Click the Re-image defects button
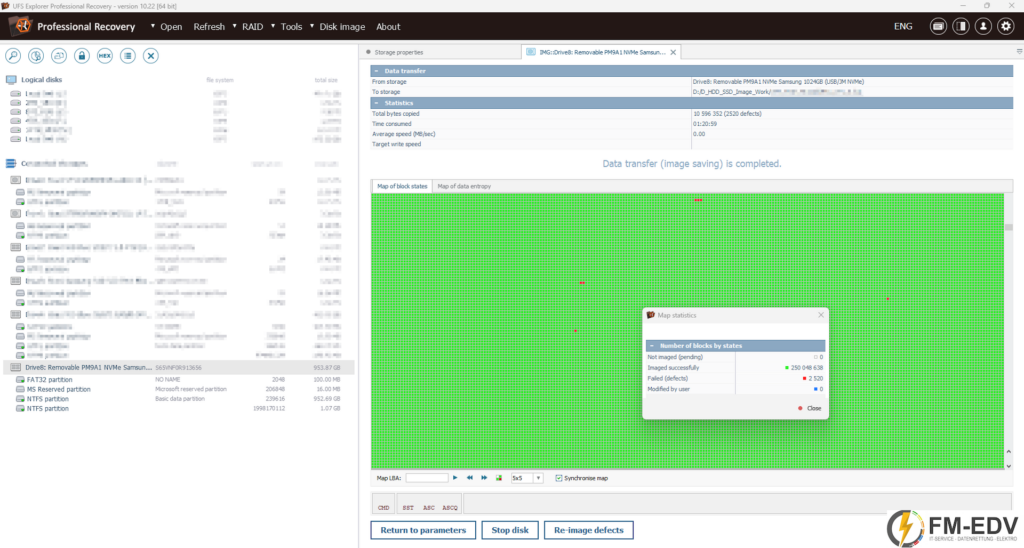The width and height of the screenshot is (1024, 548). 588,530
